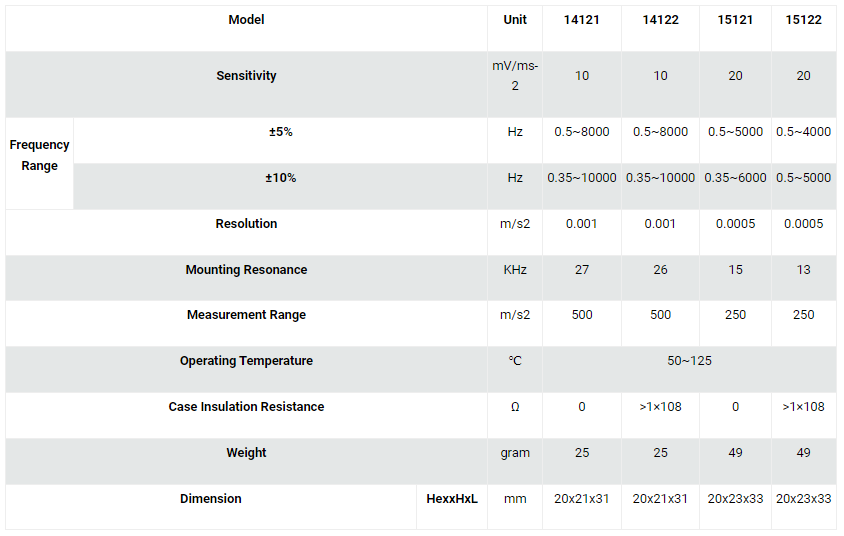
Task: Click the Operating Temperature label
Action: coord(246,361)
